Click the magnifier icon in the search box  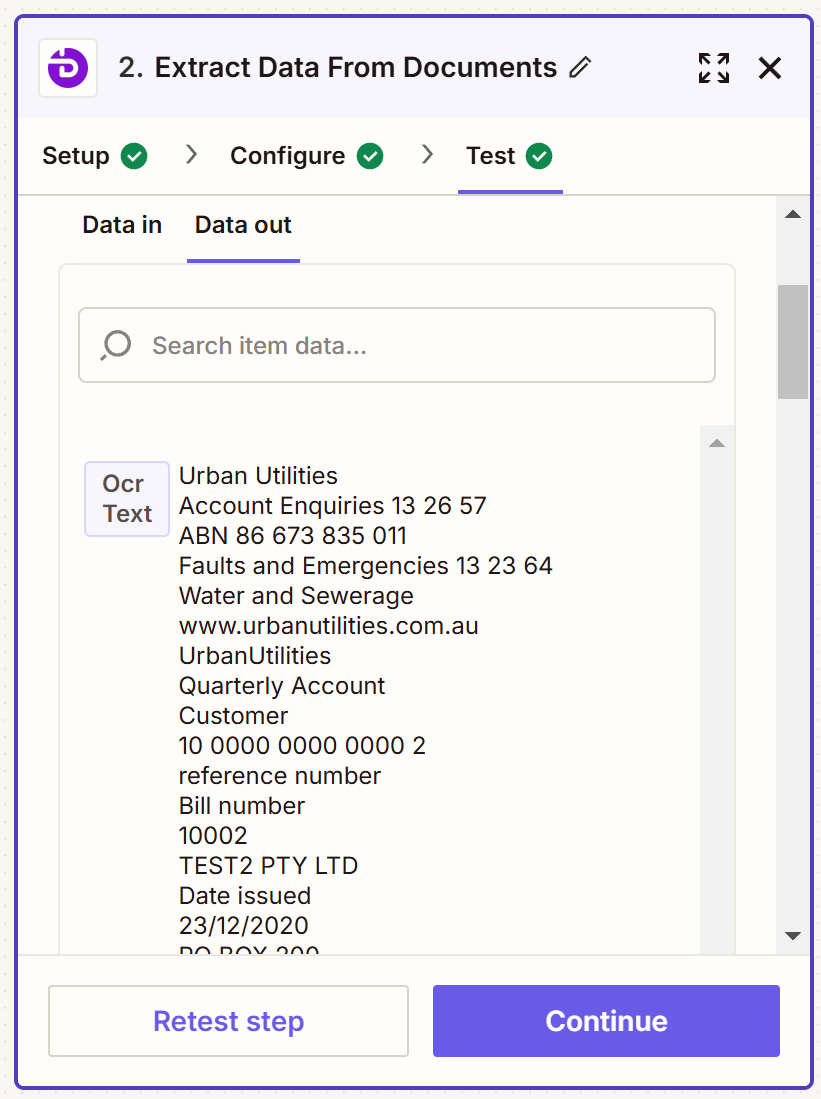[116, 345]
